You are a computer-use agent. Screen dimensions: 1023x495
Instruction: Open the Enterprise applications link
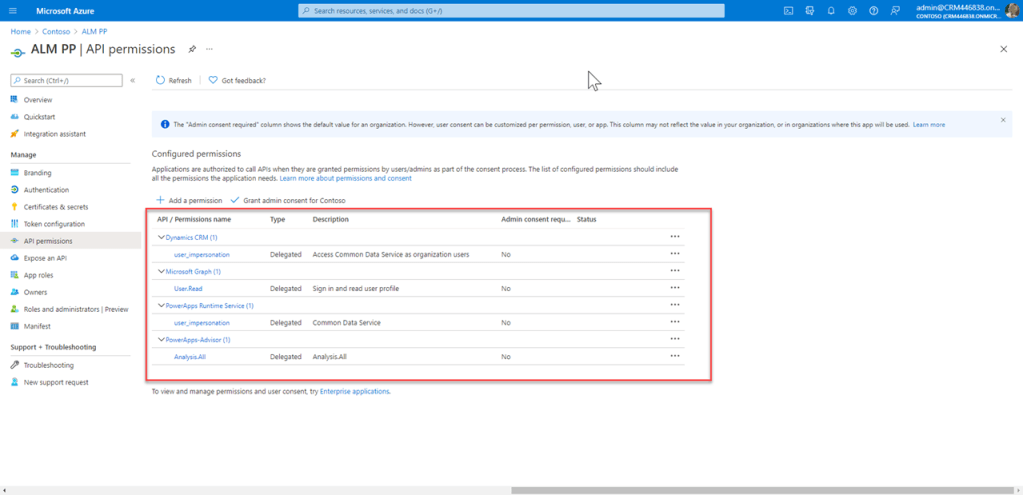[354, 391]
